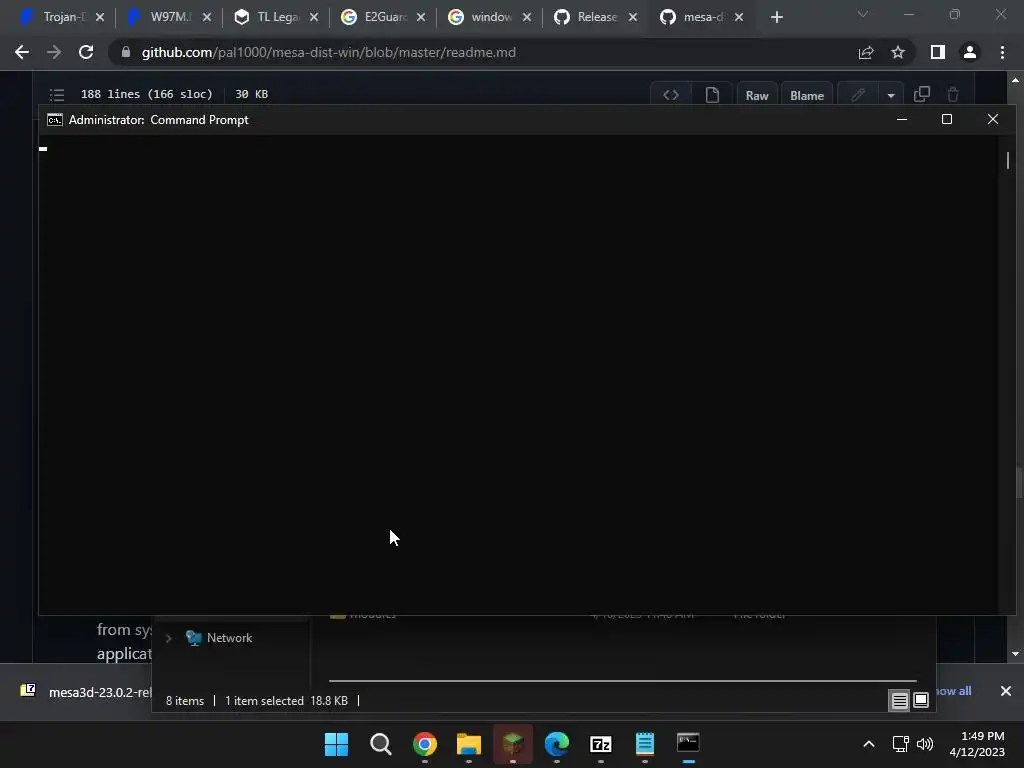
Task: Bookmark this page with star
Action: pos(898,52)
